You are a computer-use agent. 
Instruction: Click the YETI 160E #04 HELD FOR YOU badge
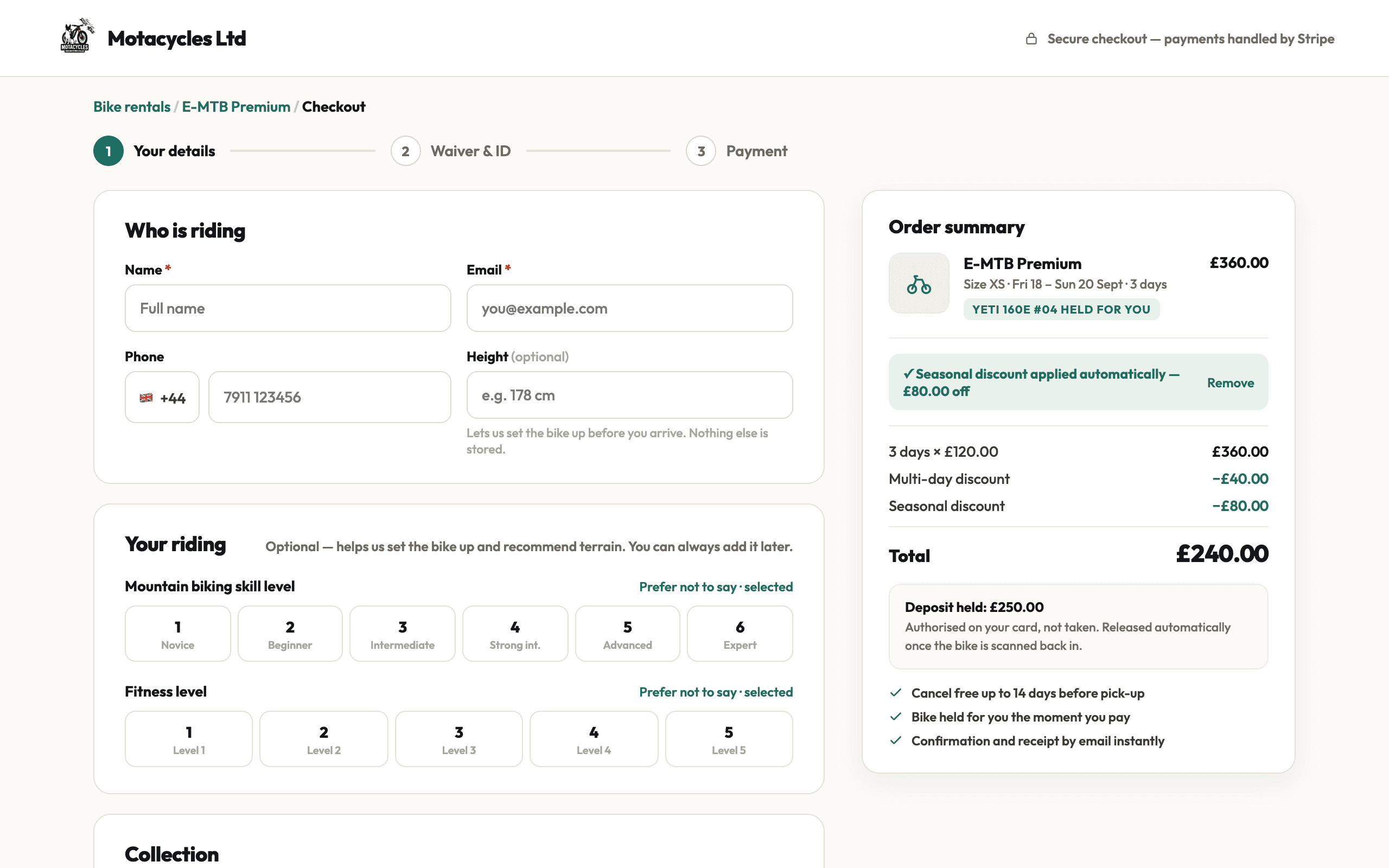click(x=1061, y=309)
